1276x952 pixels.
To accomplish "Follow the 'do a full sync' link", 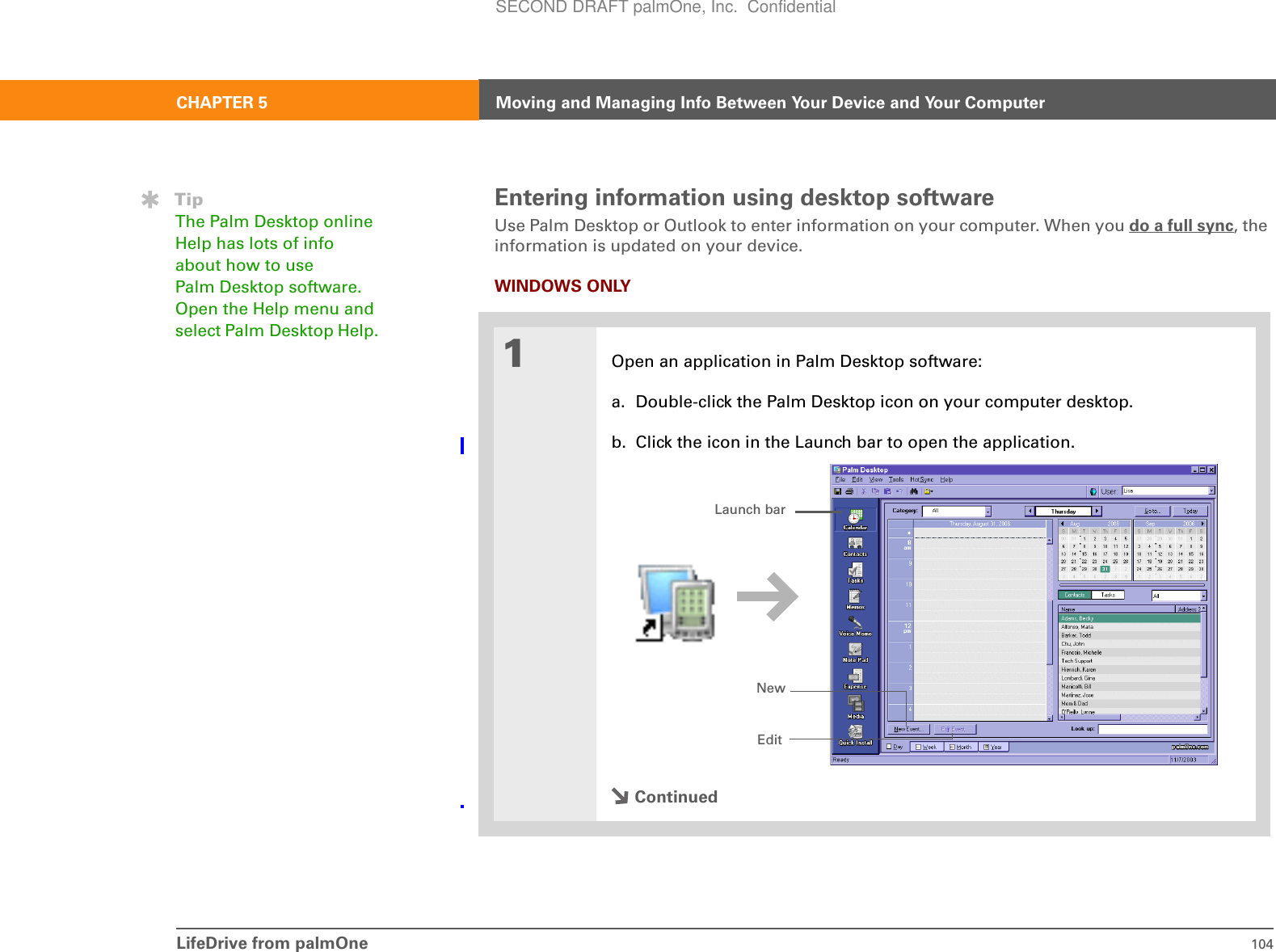I will pyautogui.click(x=1181, y=225).
